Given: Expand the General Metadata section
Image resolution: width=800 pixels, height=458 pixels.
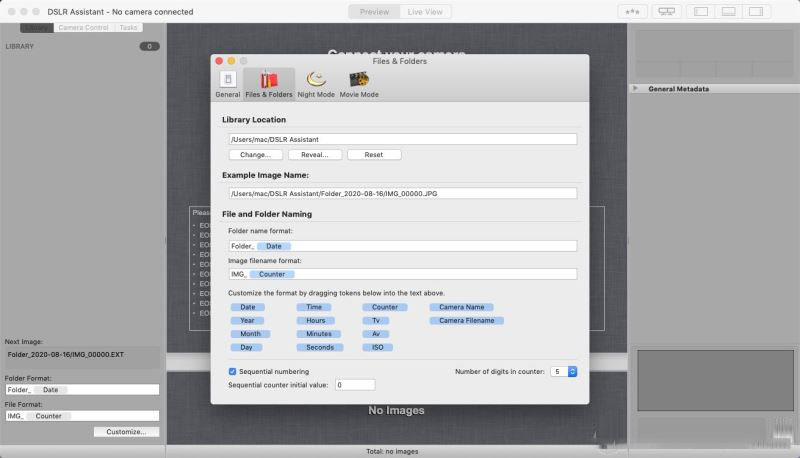Looking at the screenshot, I should (x=635, y=88).
